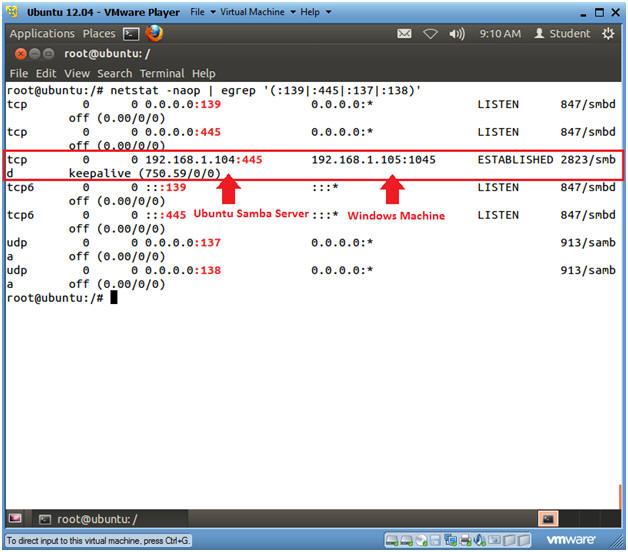This screenshot has width=628, height=552.
Task: Click the VMware CD/DVD drive device icon
Action: pos(421,541)
